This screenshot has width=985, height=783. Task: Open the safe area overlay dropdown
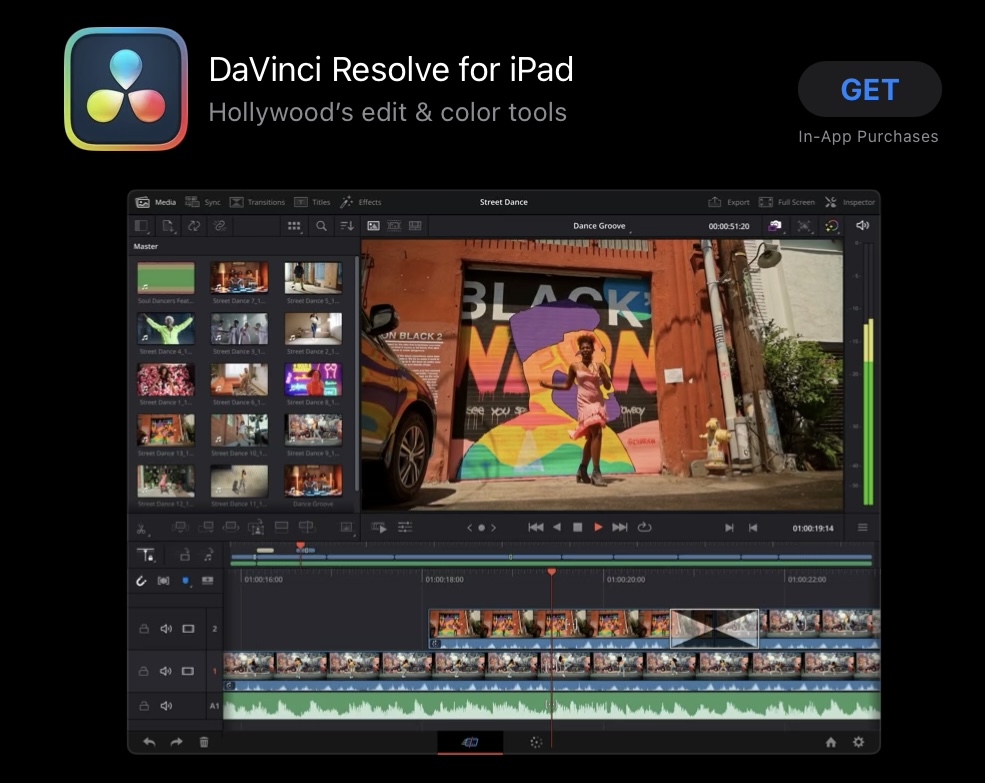coord(803,226)
